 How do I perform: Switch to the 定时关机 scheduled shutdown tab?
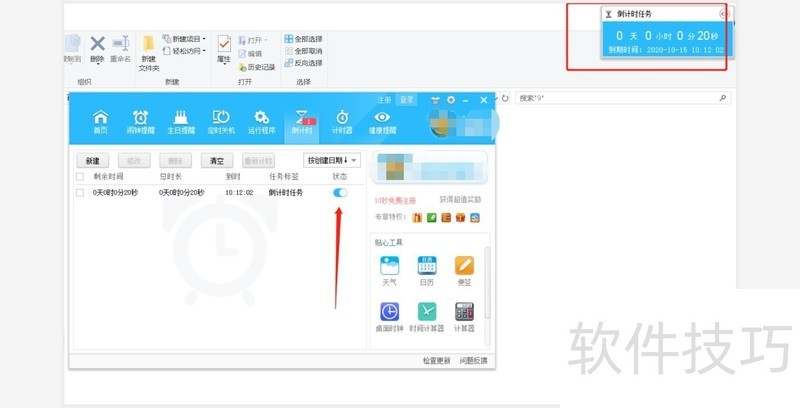point(221,122)
